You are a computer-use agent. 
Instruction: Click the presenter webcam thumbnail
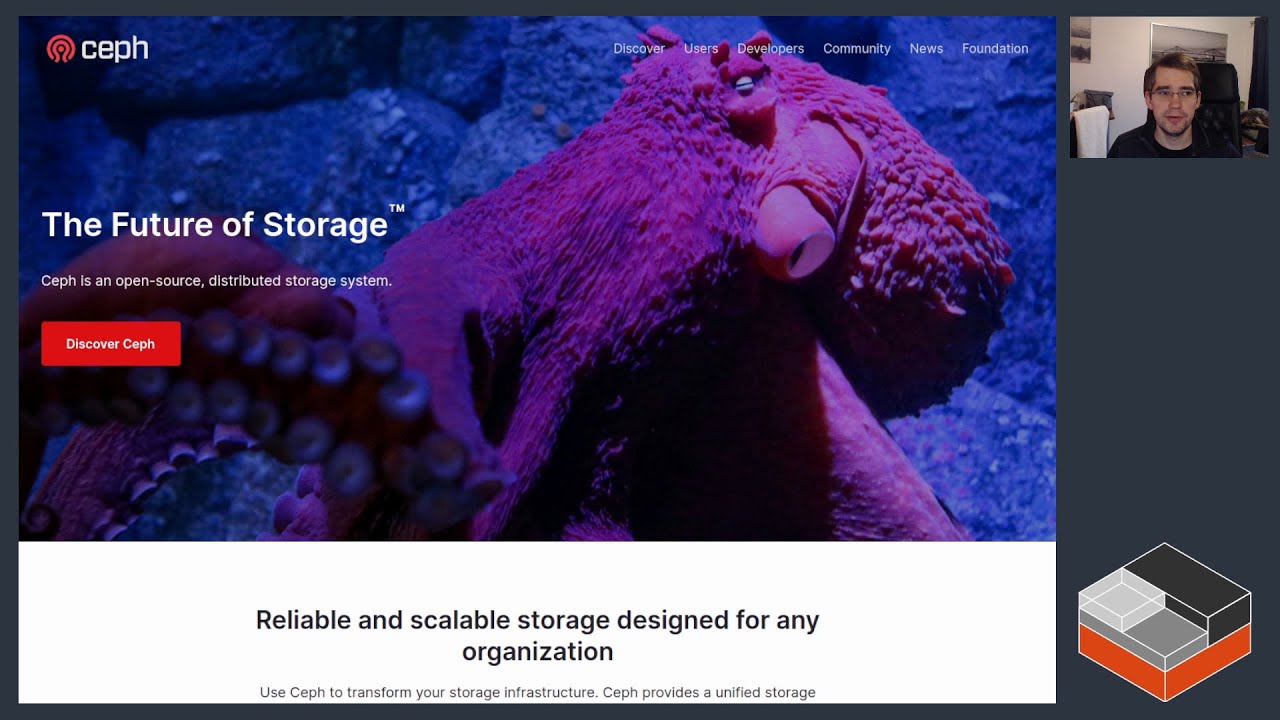tap(1169, 87)
